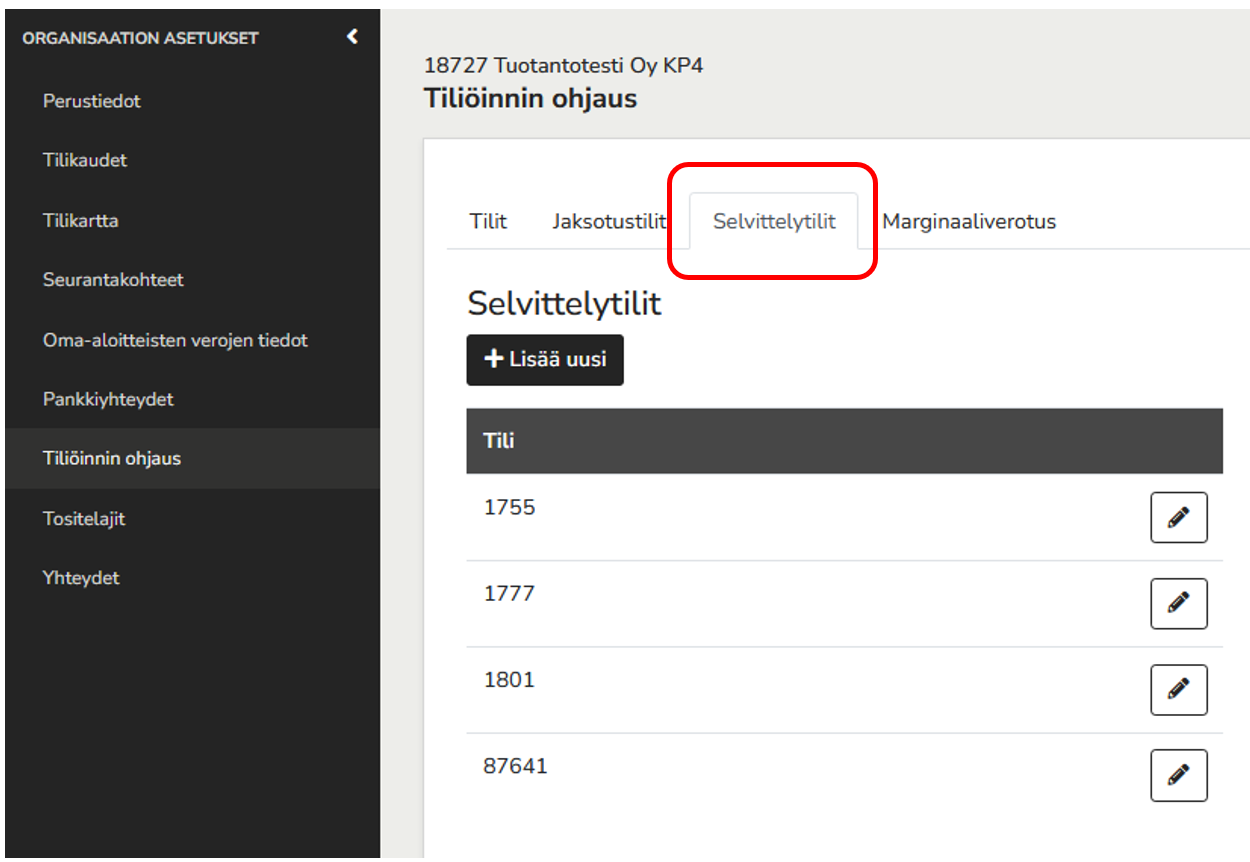
Task: Edit account 1777 with pencil icon
Action: (x=1179, y=603)
